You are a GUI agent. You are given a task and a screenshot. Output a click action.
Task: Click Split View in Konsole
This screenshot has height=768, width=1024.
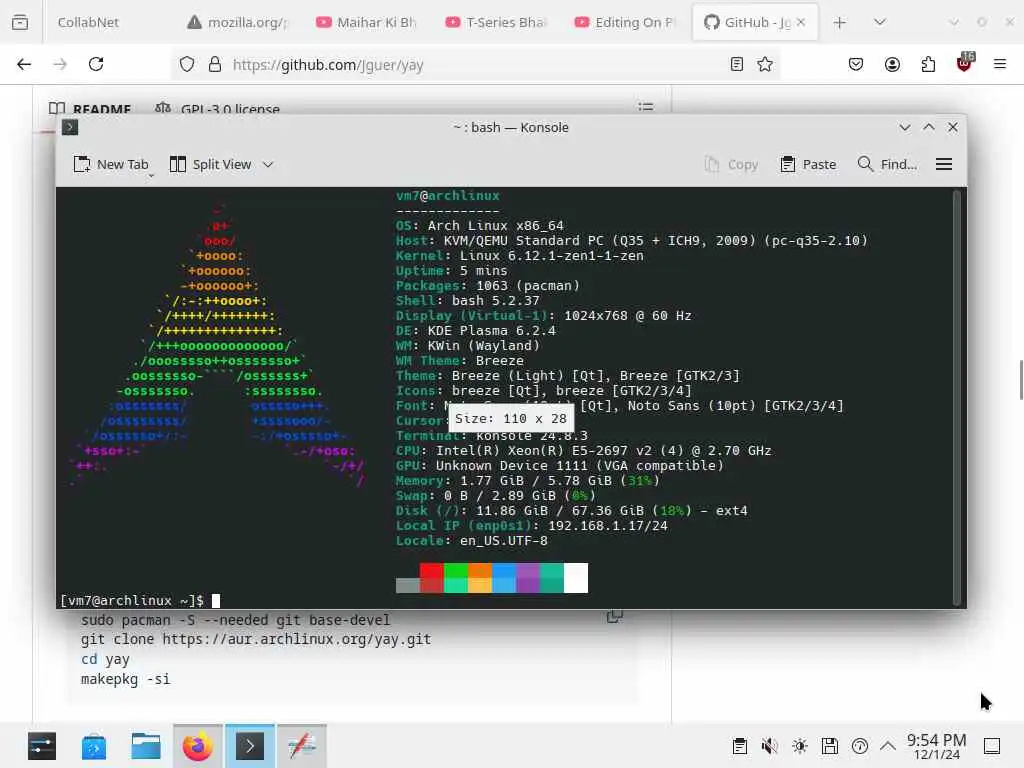pyautogui.click(x=210, y=165)
